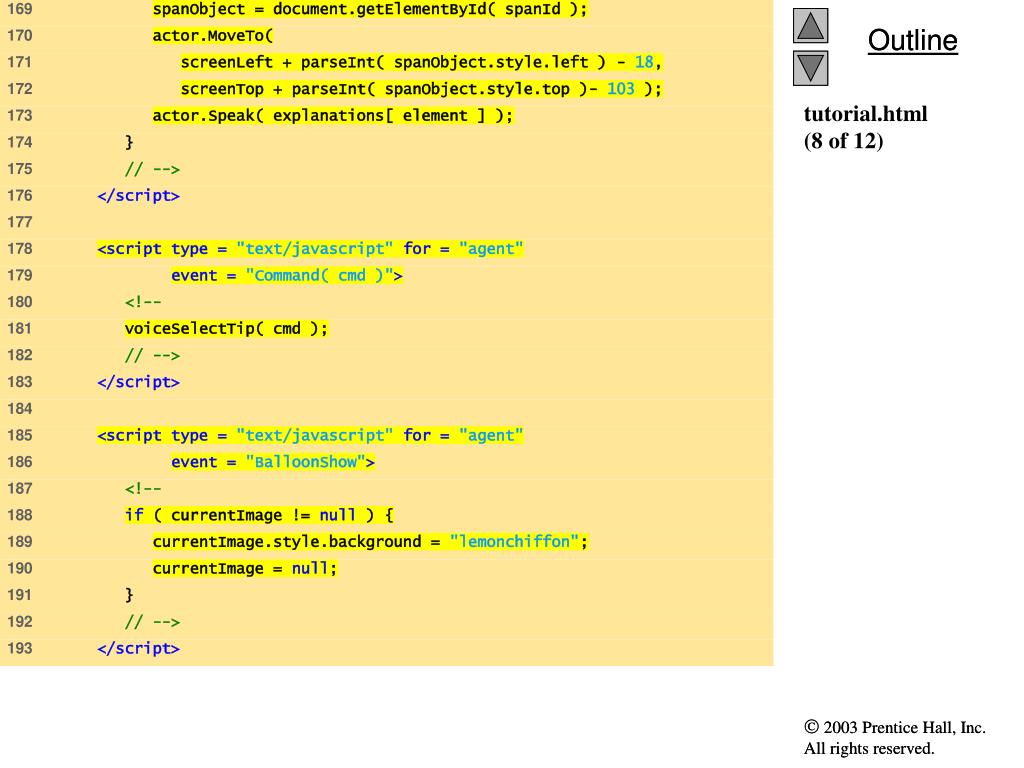Click the copyright 2003 Prentice Hall text
Image resolution: width=1024 pixels, height=768 pixels.
tap(895, 728)
